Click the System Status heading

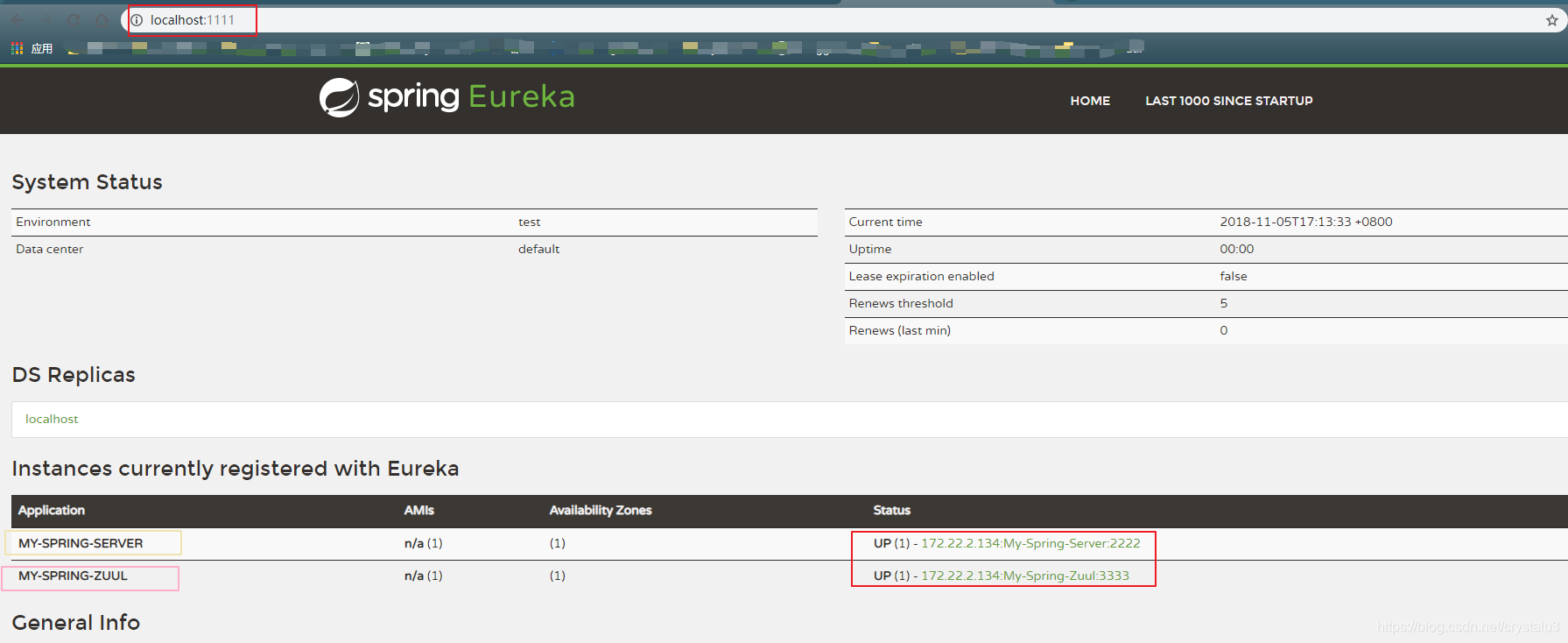click(x=87, y=182)
